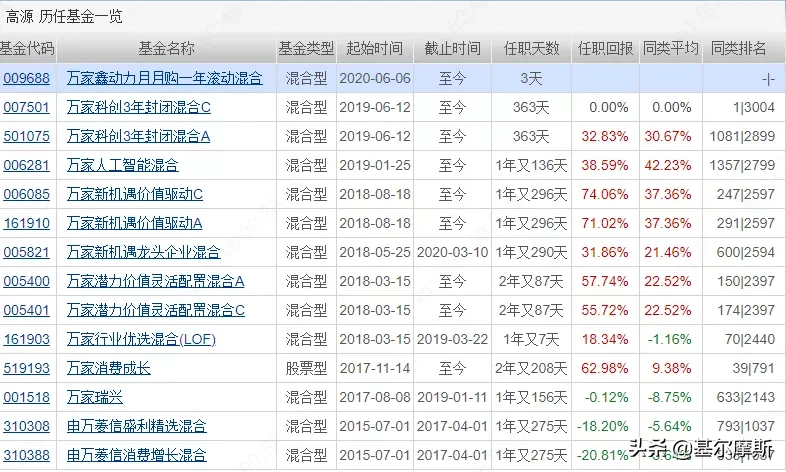
Task: Open fund code link 005821
Action: tap(27, 252)
